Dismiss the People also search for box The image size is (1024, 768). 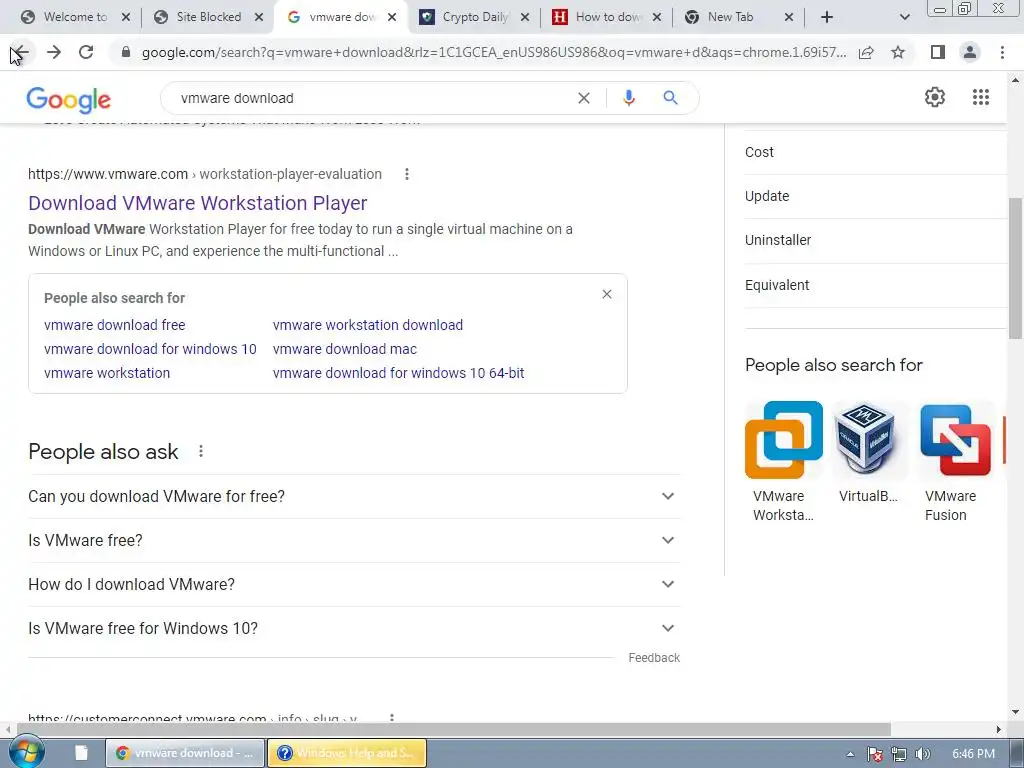coord(607,295)
